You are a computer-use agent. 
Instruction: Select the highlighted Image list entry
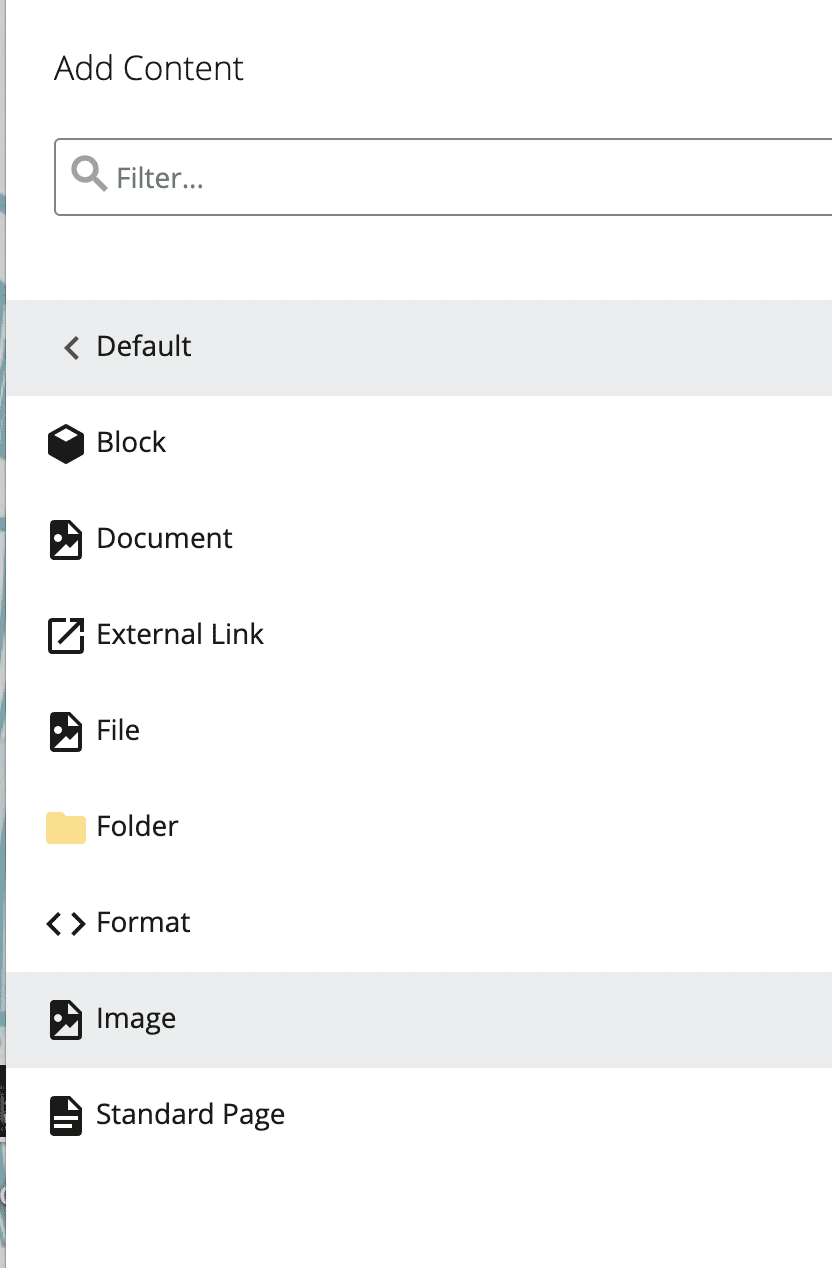(136, 1019)
